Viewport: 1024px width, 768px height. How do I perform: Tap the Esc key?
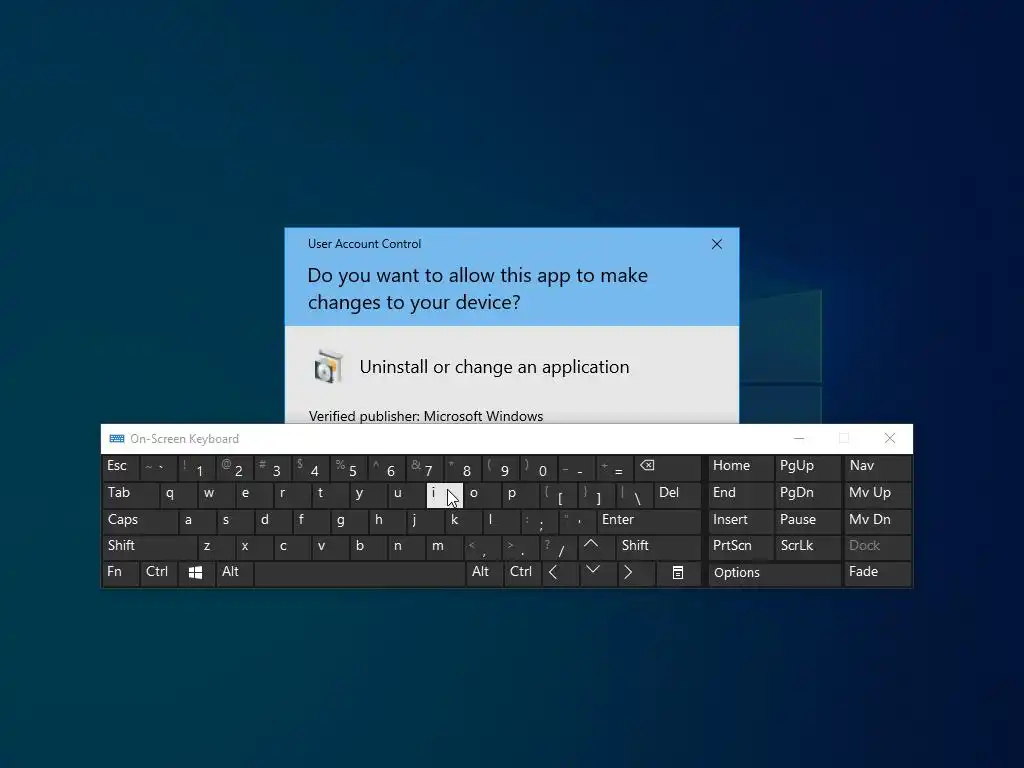121,467
